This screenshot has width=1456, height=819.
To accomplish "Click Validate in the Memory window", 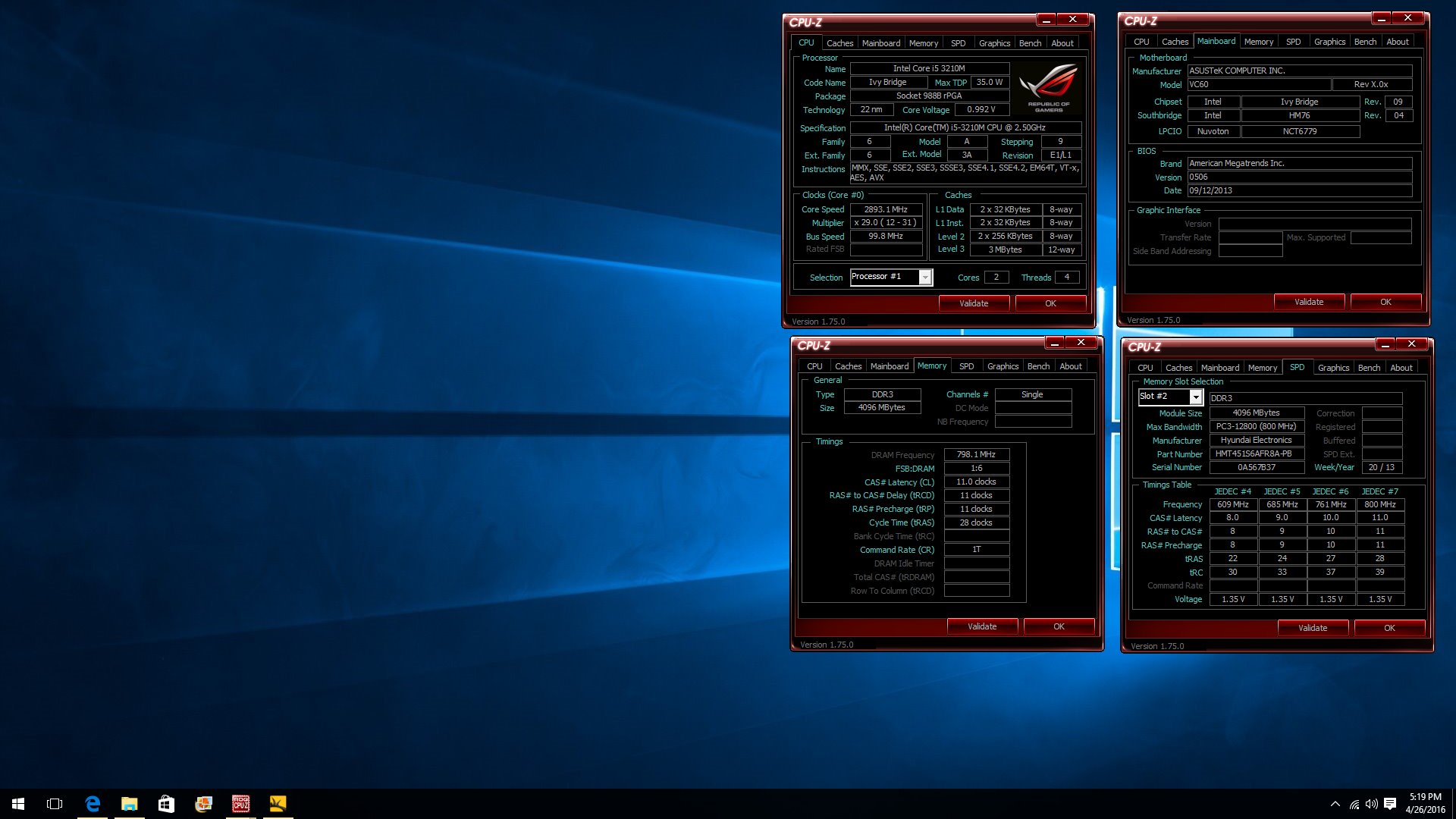I will (x=982, y=626).
